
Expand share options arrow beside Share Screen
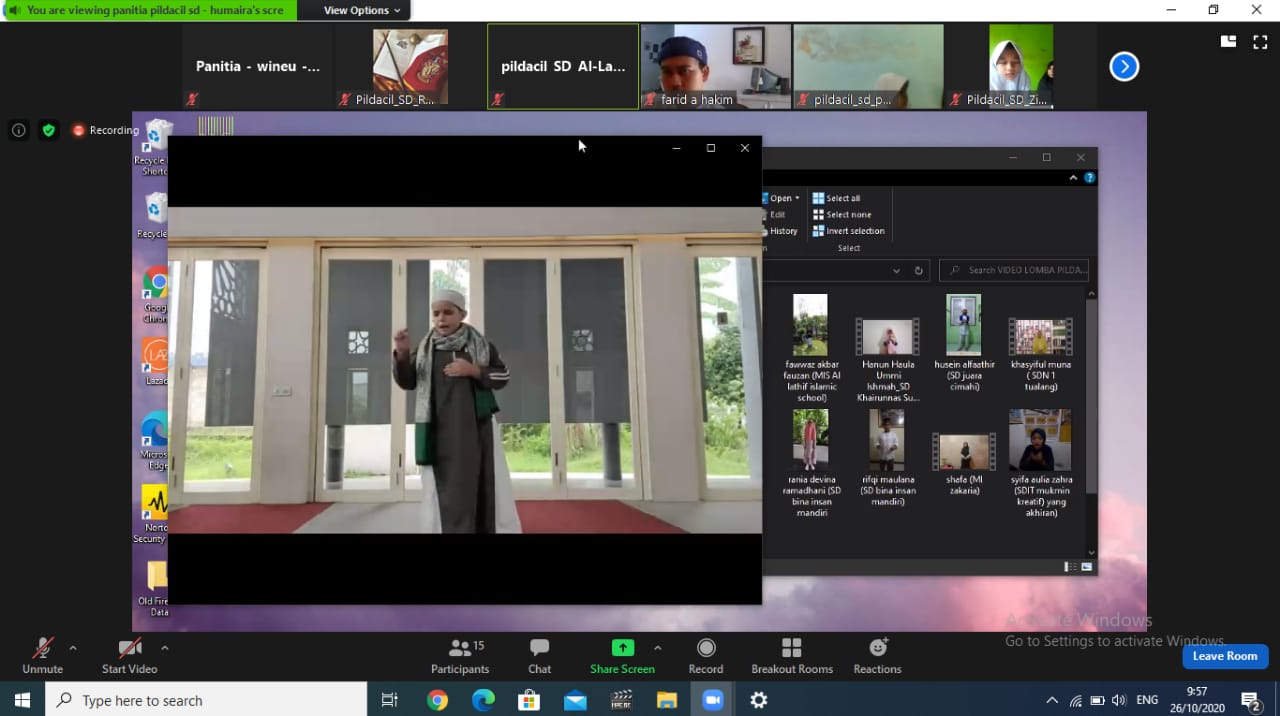[657, 648]
